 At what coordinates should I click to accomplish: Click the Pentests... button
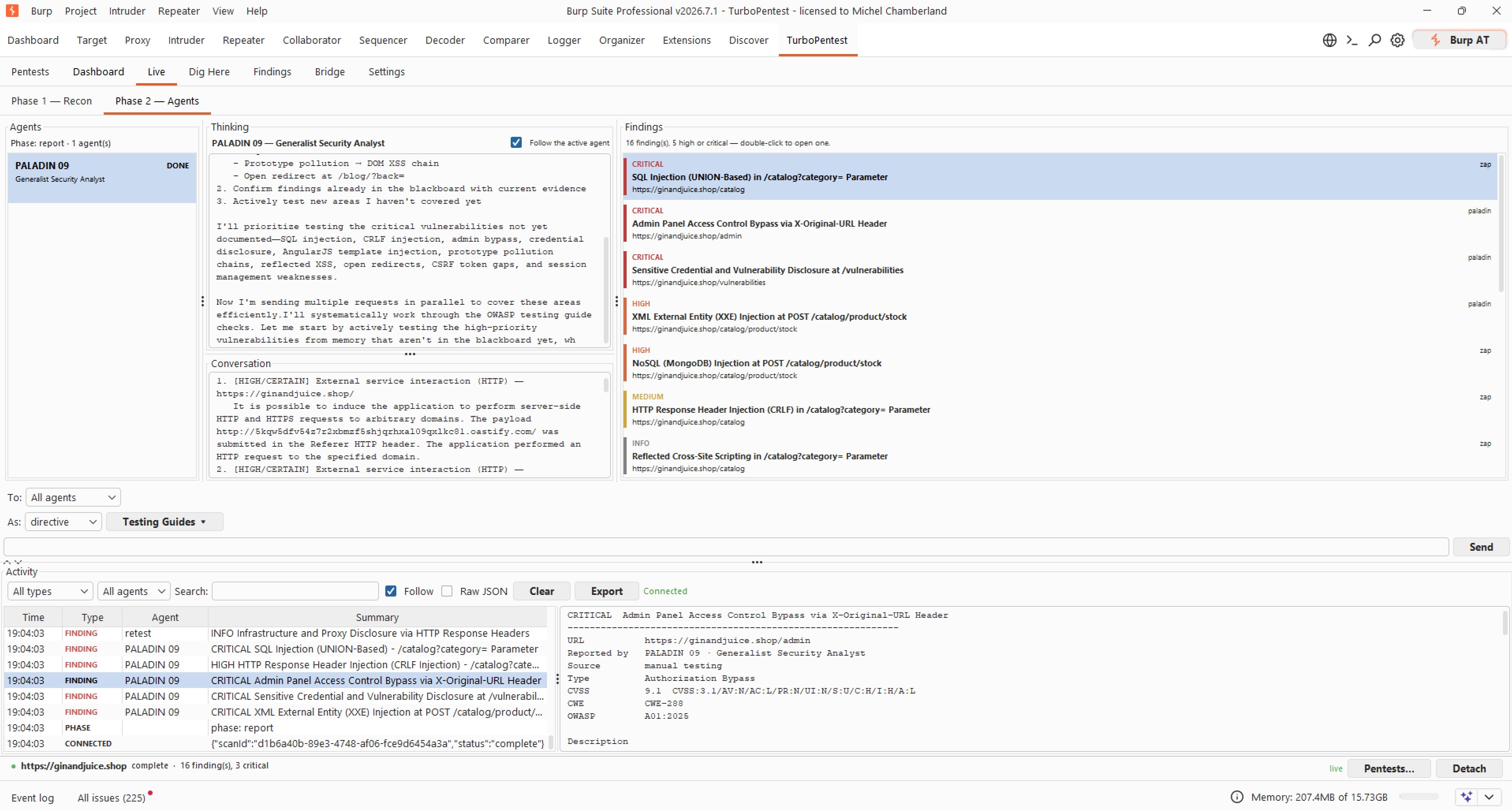(1389, 768)
